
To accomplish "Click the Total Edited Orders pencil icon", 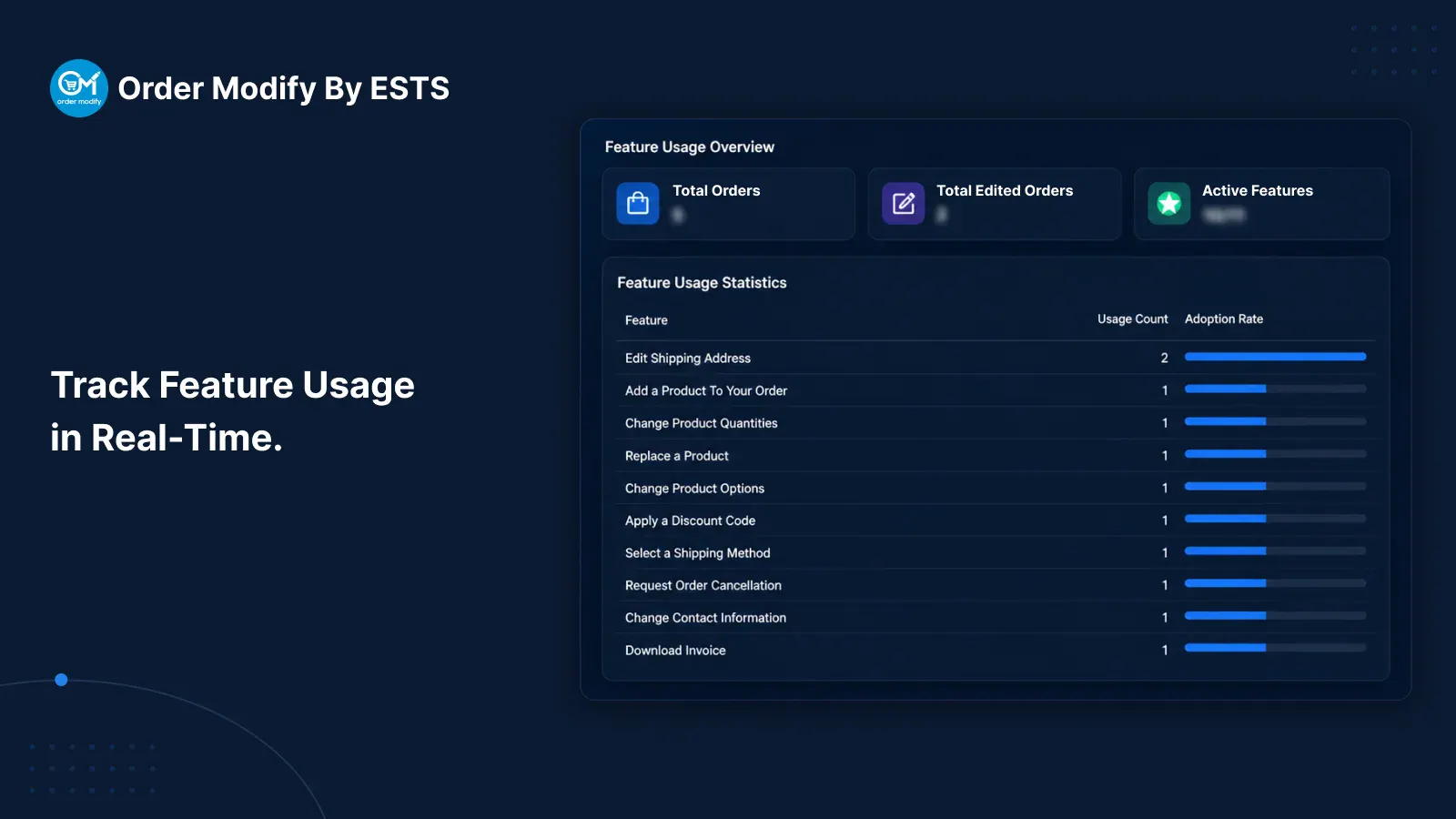I will point(904,203).
